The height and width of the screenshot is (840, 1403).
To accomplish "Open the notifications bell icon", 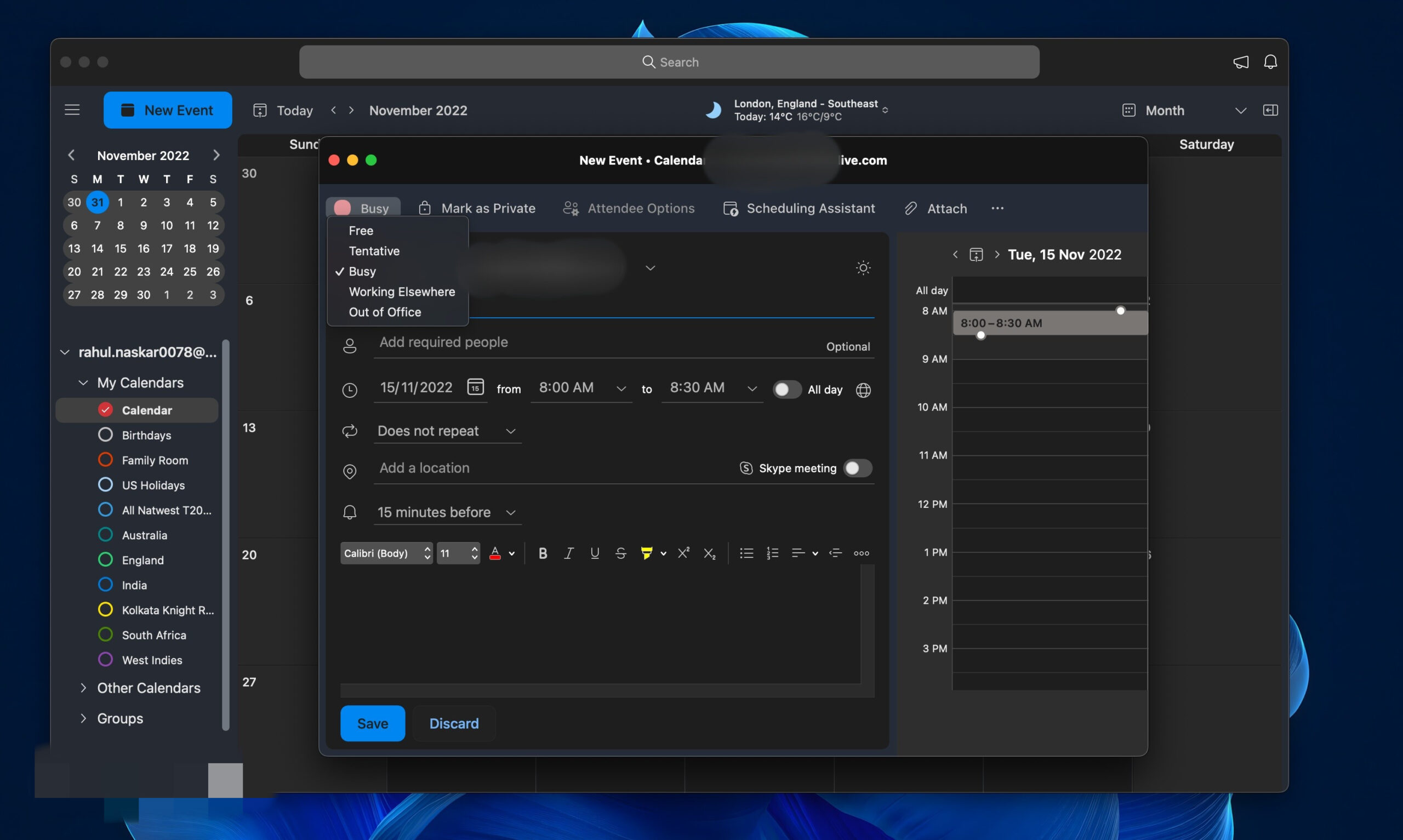I will coord(1270,62).
